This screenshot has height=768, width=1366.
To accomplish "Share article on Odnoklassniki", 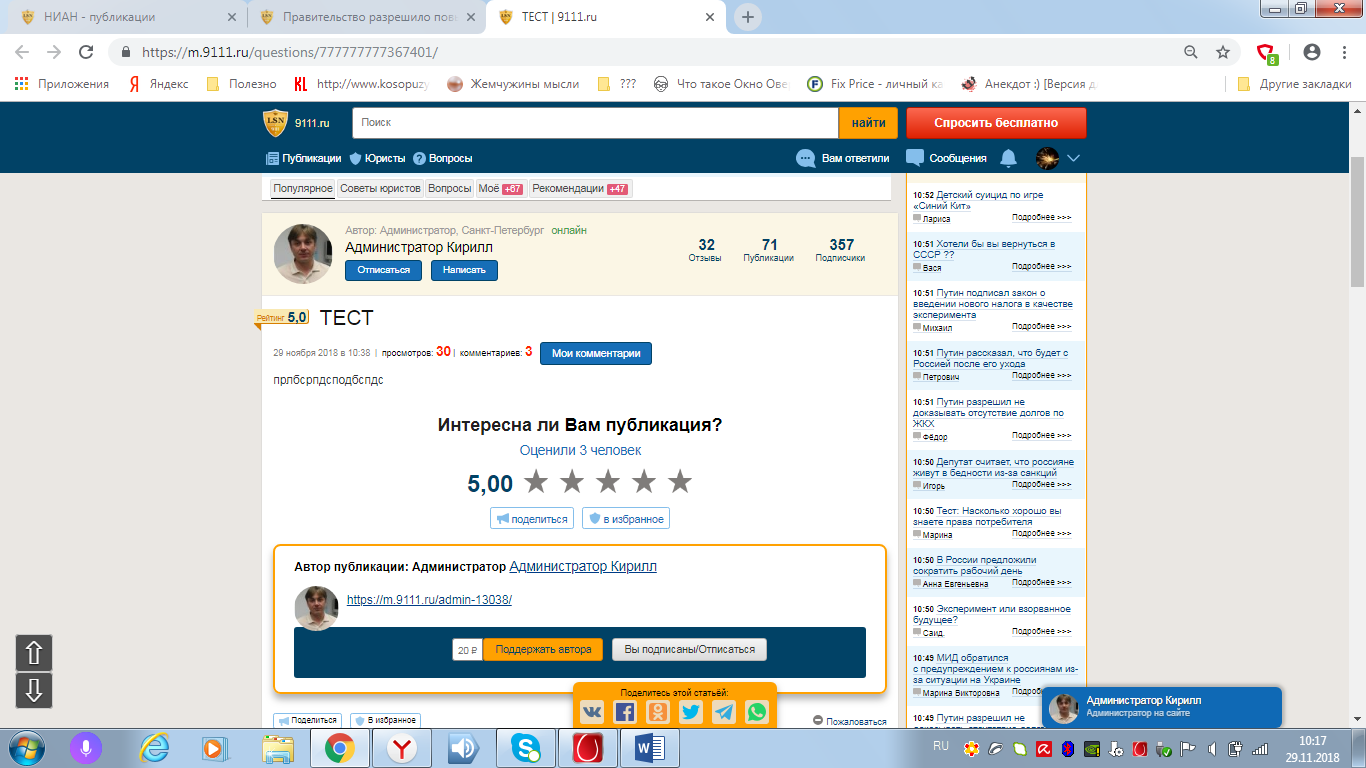I will pos(658,711).
